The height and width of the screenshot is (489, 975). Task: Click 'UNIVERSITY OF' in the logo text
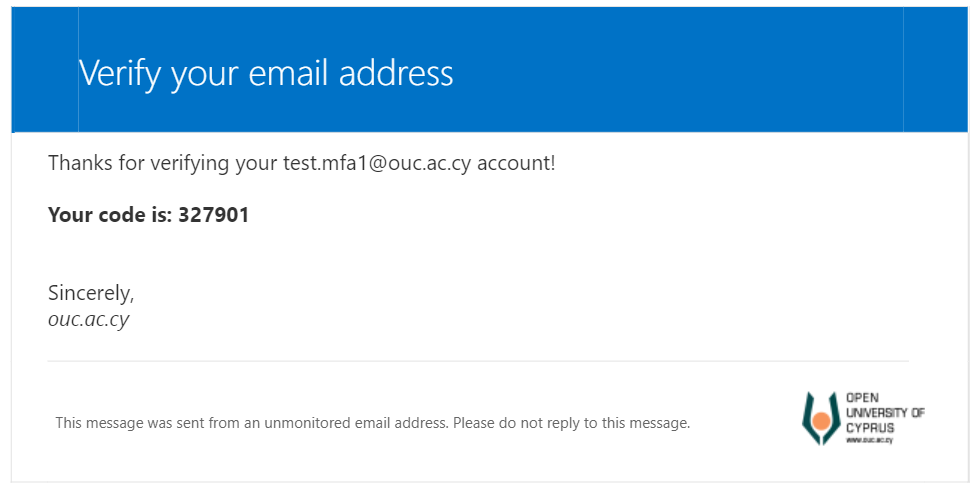885,412
